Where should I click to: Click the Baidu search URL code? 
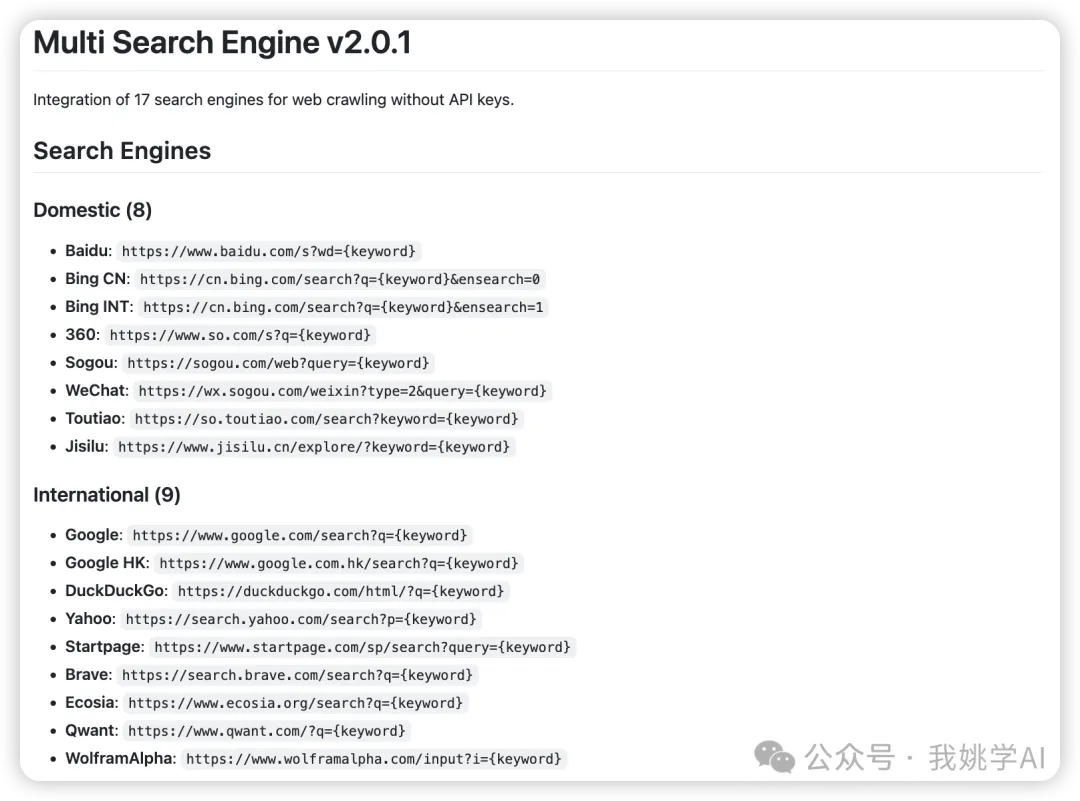pos(268,251)
